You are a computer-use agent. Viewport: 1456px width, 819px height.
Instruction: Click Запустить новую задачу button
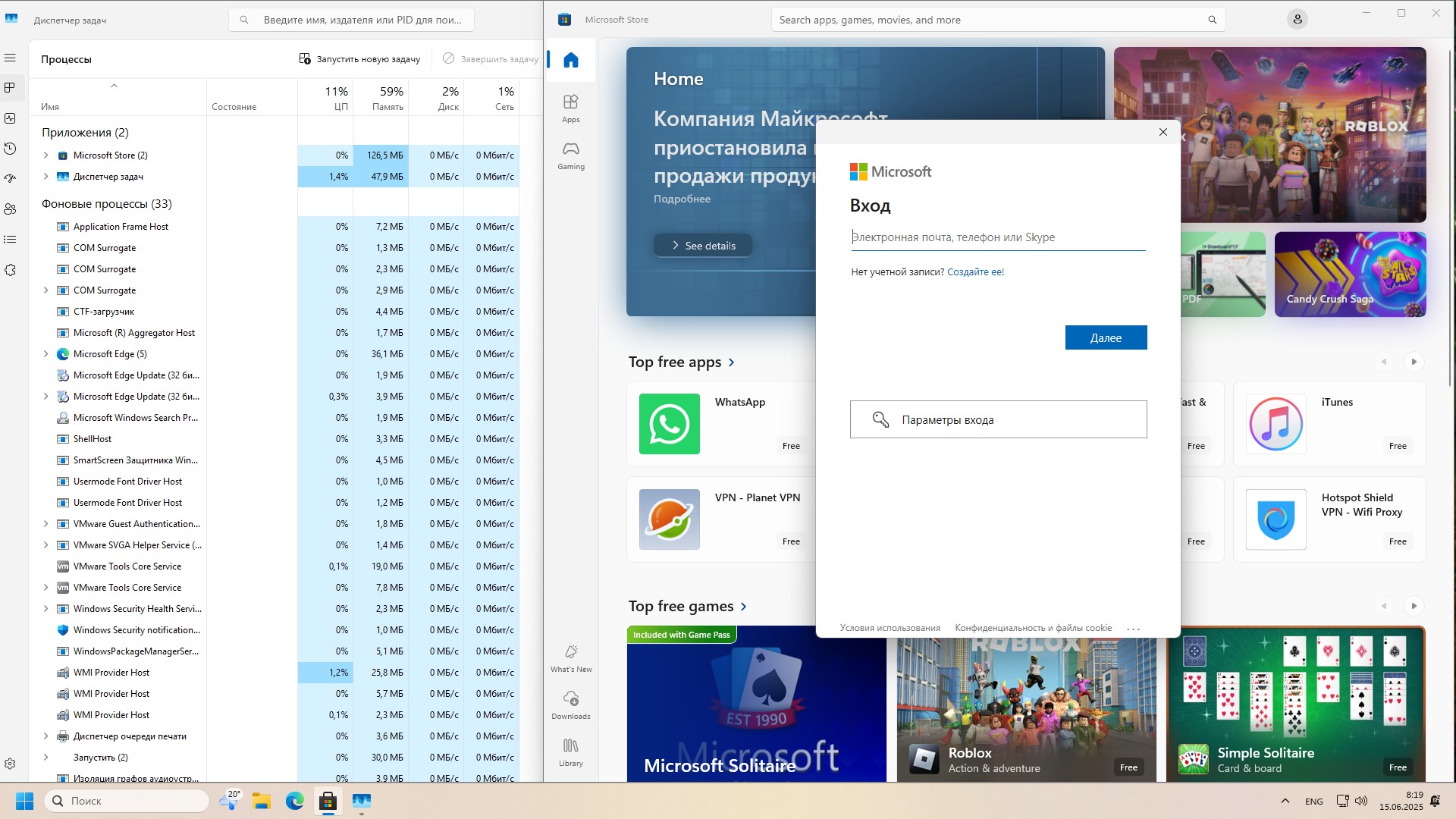click(359, 58)
